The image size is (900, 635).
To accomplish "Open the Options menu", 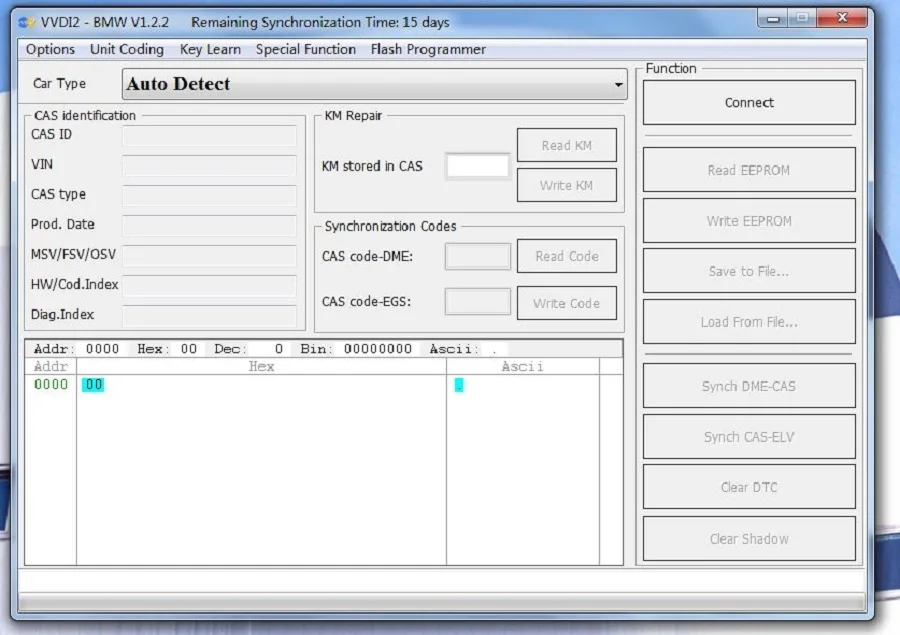I will 50,49.
